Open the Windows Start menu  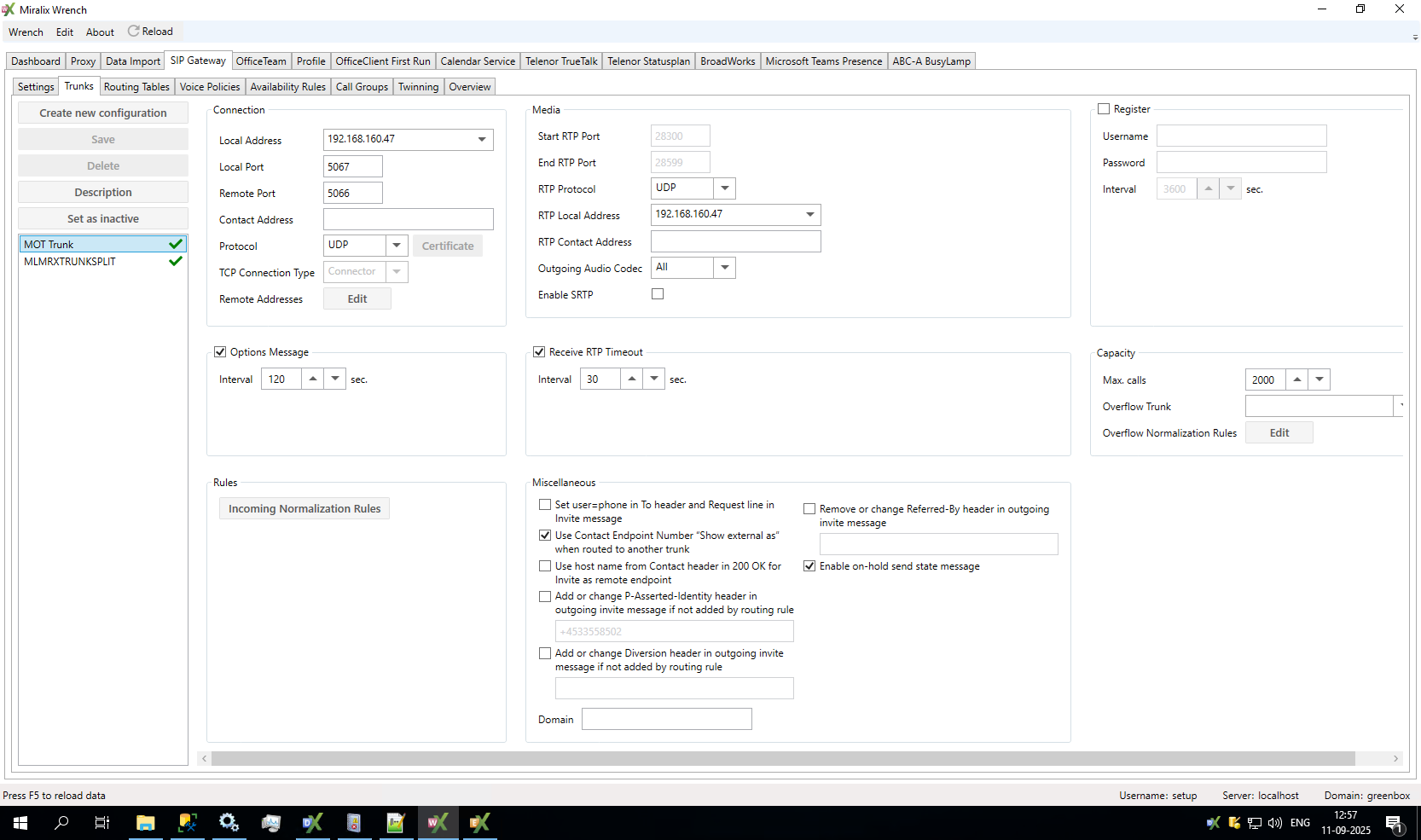[20, 823]
